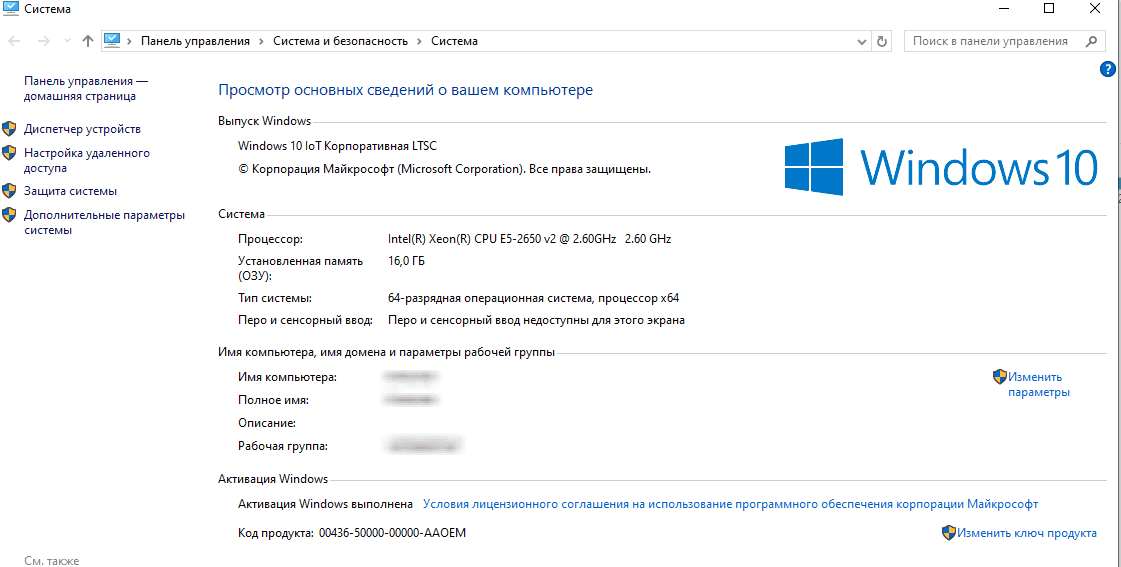Open 'Система и безопасность' breadcrumb

coord(340,41)
